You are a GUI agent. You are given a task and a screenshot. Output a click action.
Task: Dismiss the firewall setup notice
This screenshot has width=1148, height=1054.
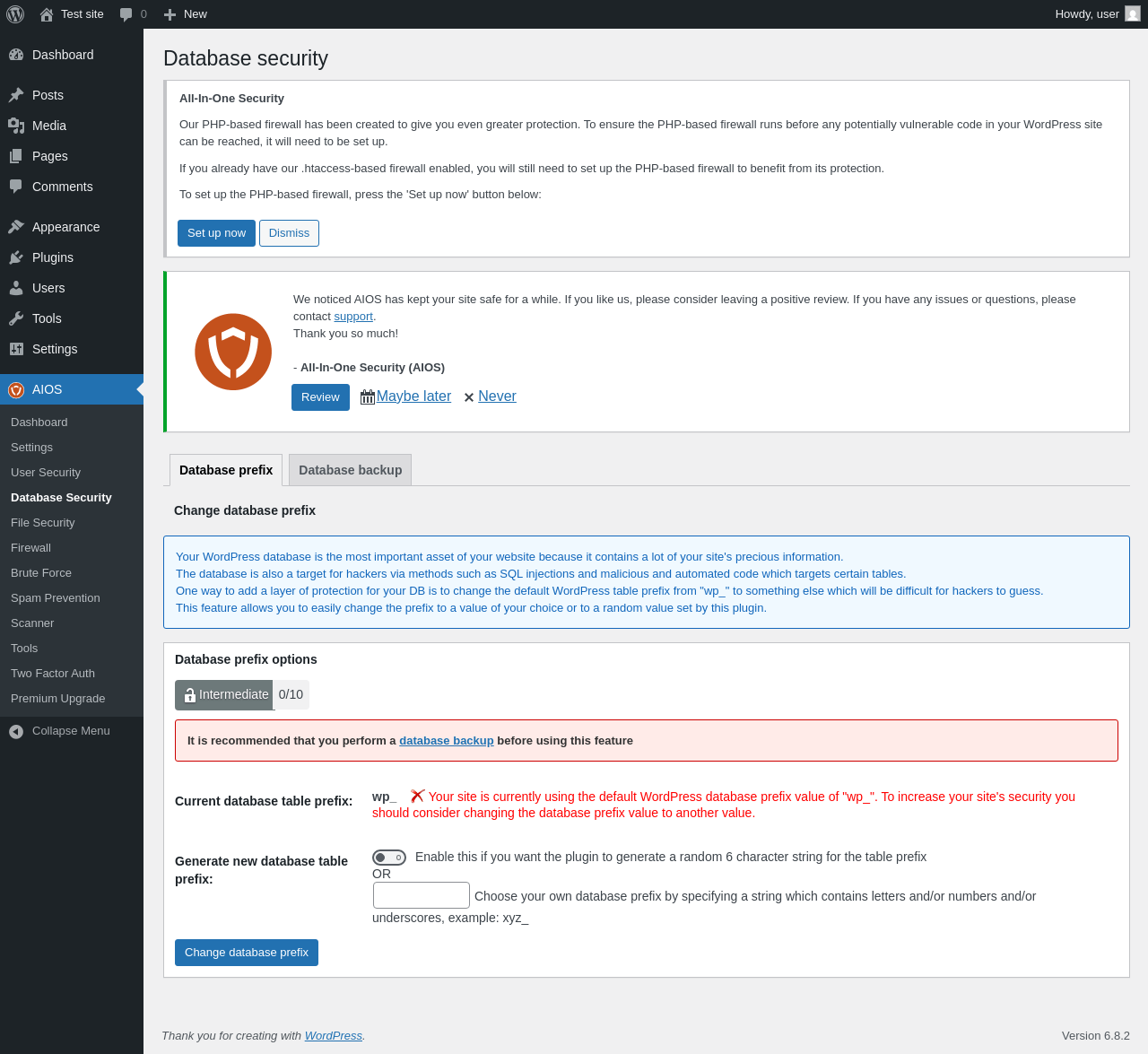point(289,233)
